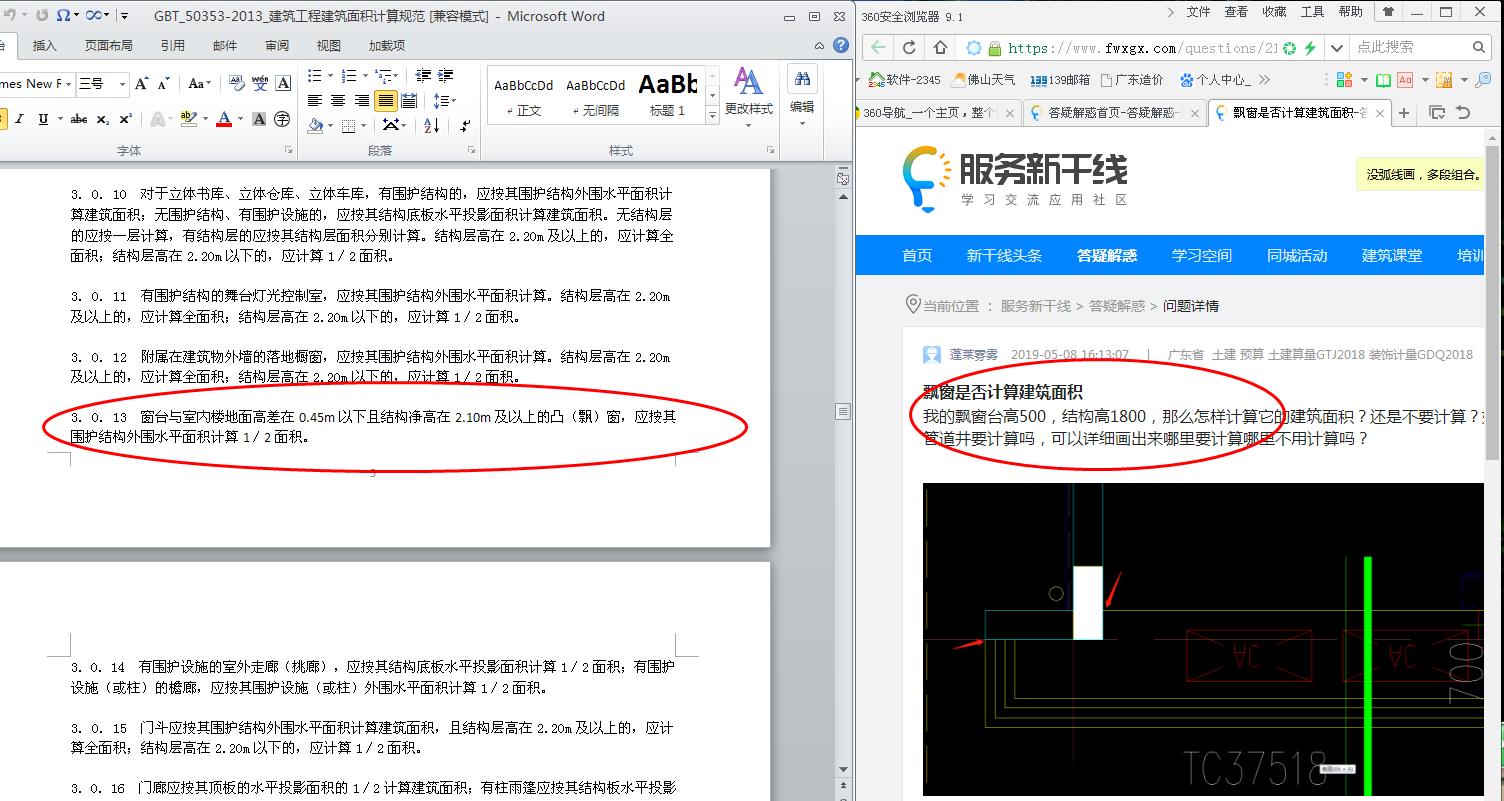The width and height of the screenshot is (1504, 801).
Task: Apply red font color
Action: point(224,119)
